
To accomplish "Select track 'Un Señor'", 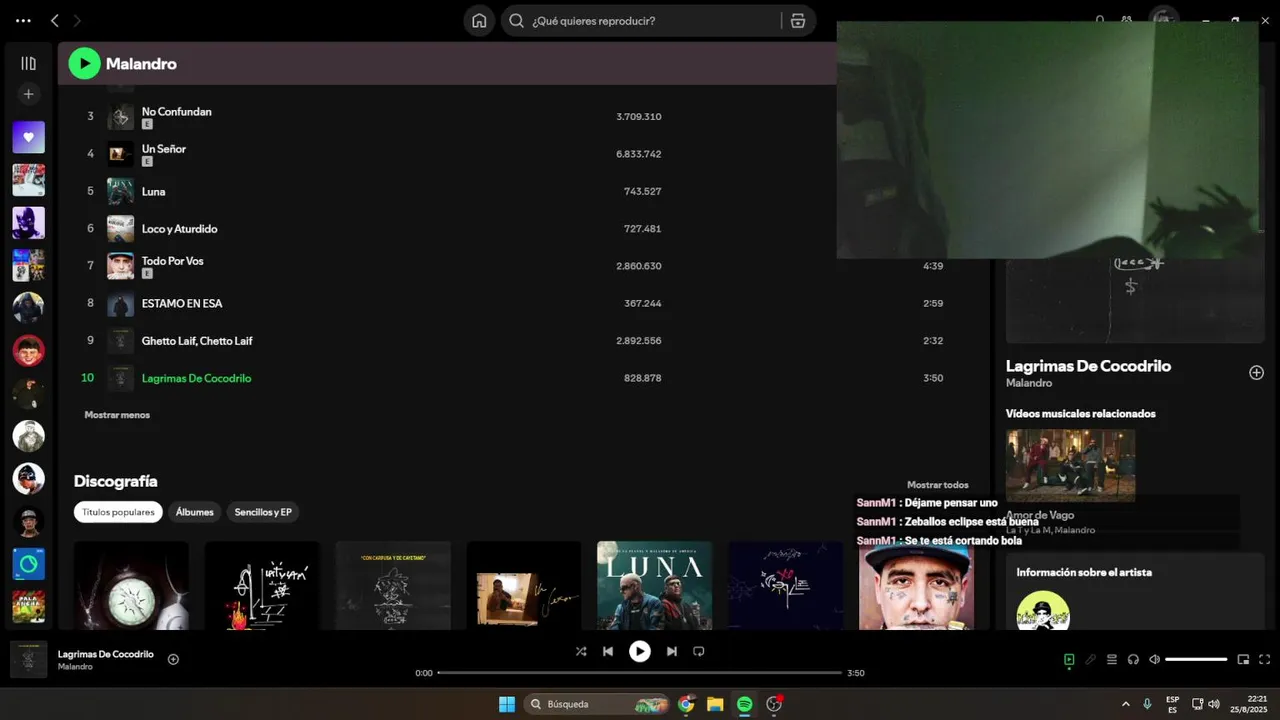I will coord(163,149).
